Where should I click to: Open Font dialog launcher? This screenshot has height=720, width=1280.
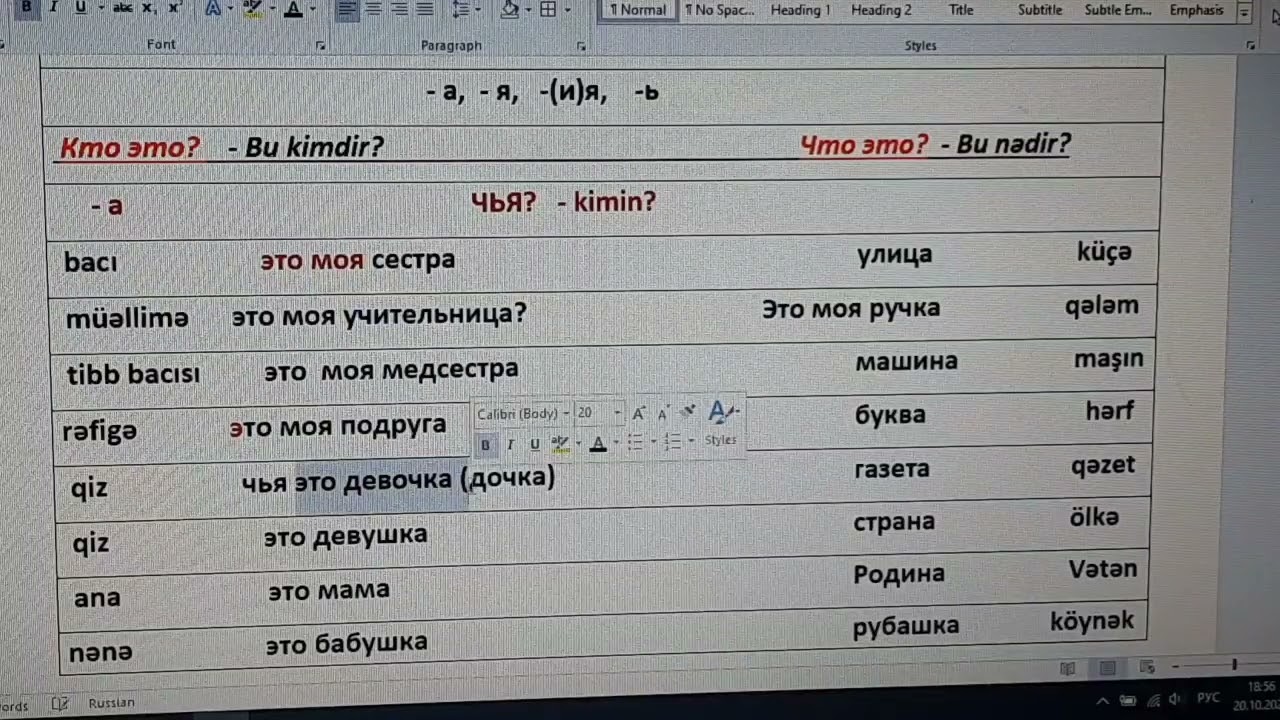click(321, 46)
